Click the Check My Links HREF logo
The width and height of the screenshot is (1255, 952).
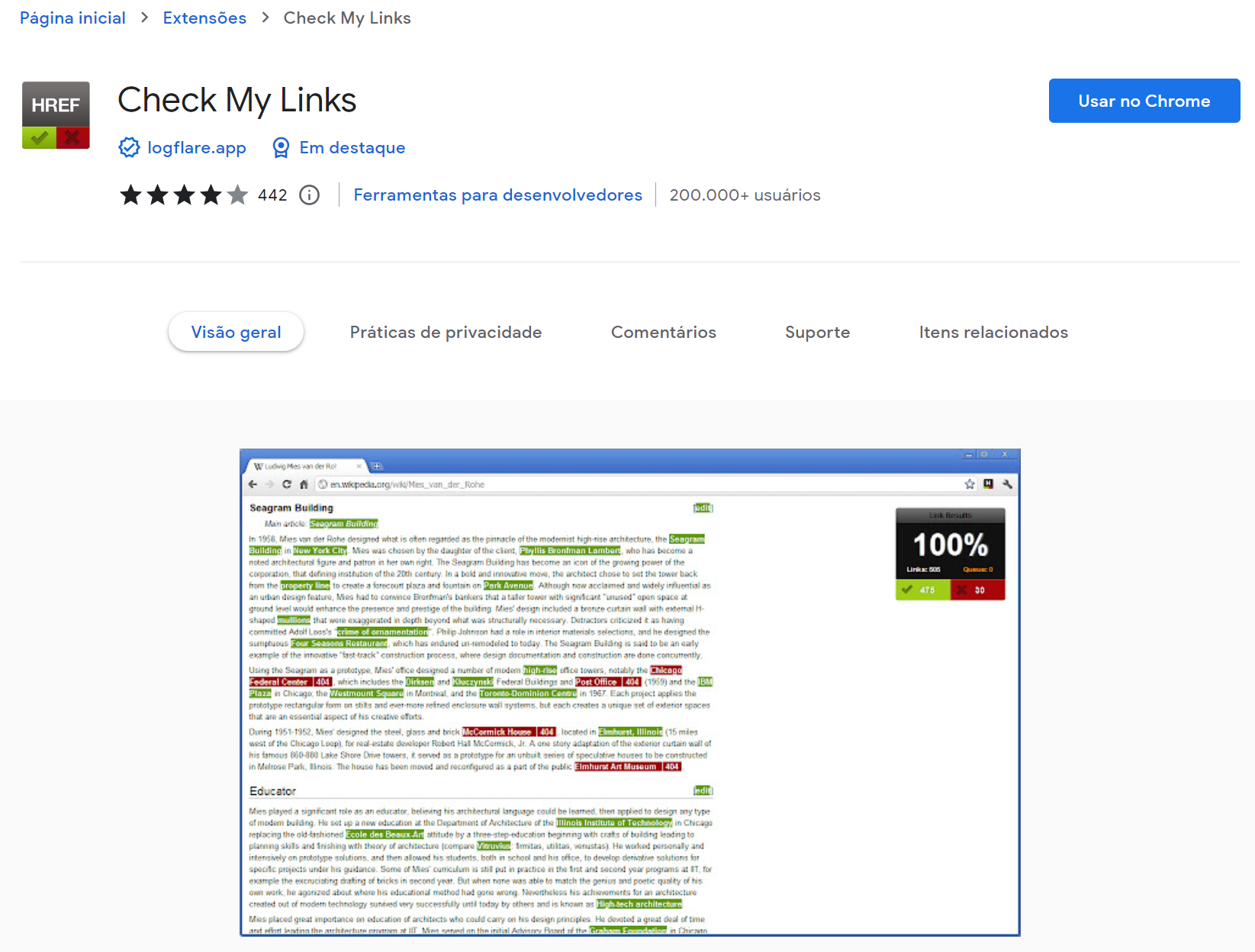[56, 115]
